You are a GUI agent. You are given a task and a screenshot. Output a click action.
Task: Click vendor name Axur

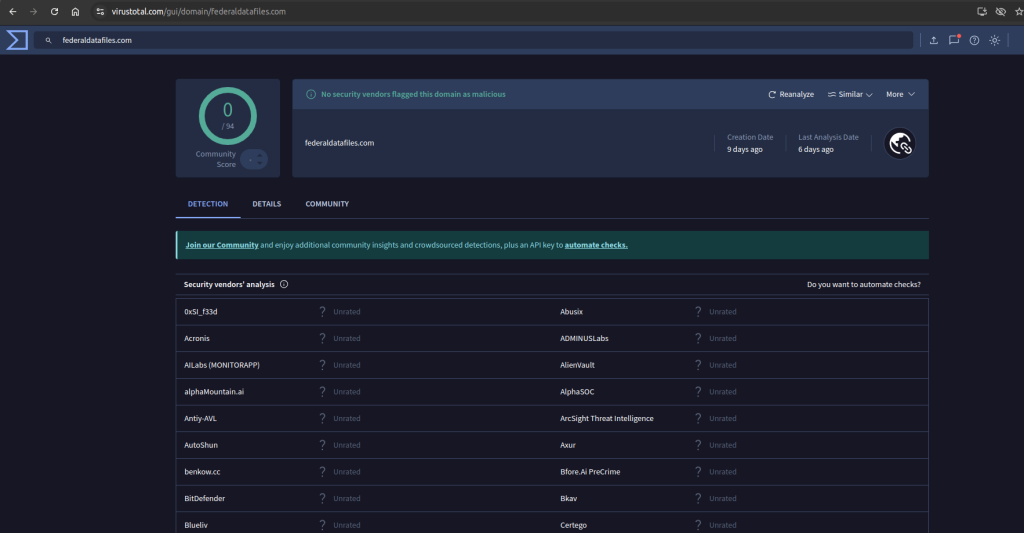click(x=568, y=445)
